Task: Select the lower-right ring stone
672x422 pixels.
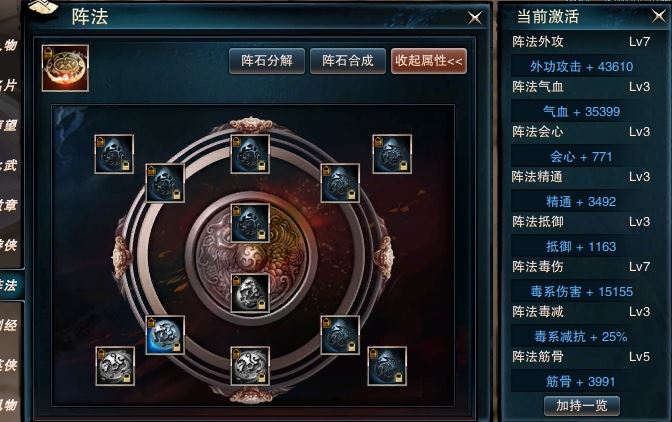Action: (x=340, y=335)
